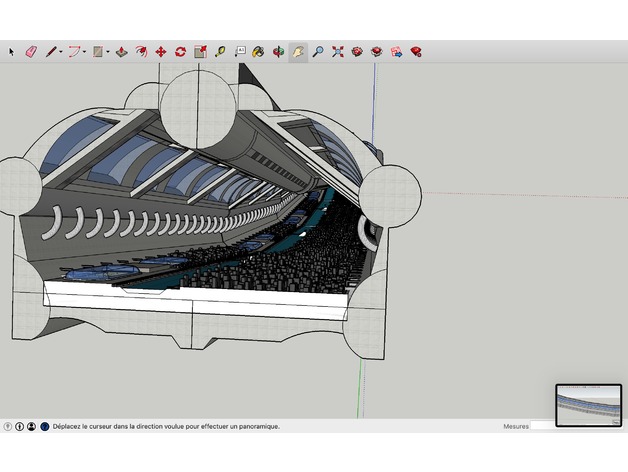
Task: Open the 3D Warehouse
Action: [357, 51]
